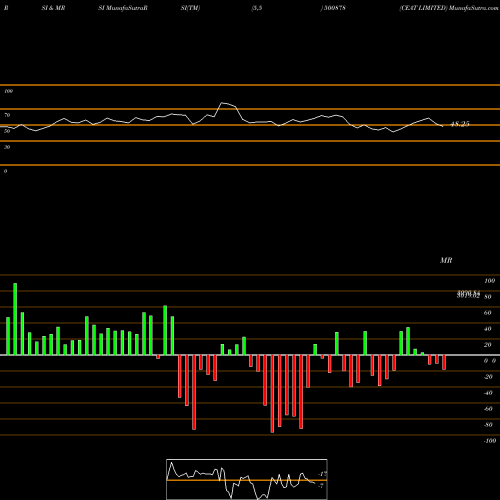Click the histogram axis label -100
The image size is (500, 500).
coord(490,441)
